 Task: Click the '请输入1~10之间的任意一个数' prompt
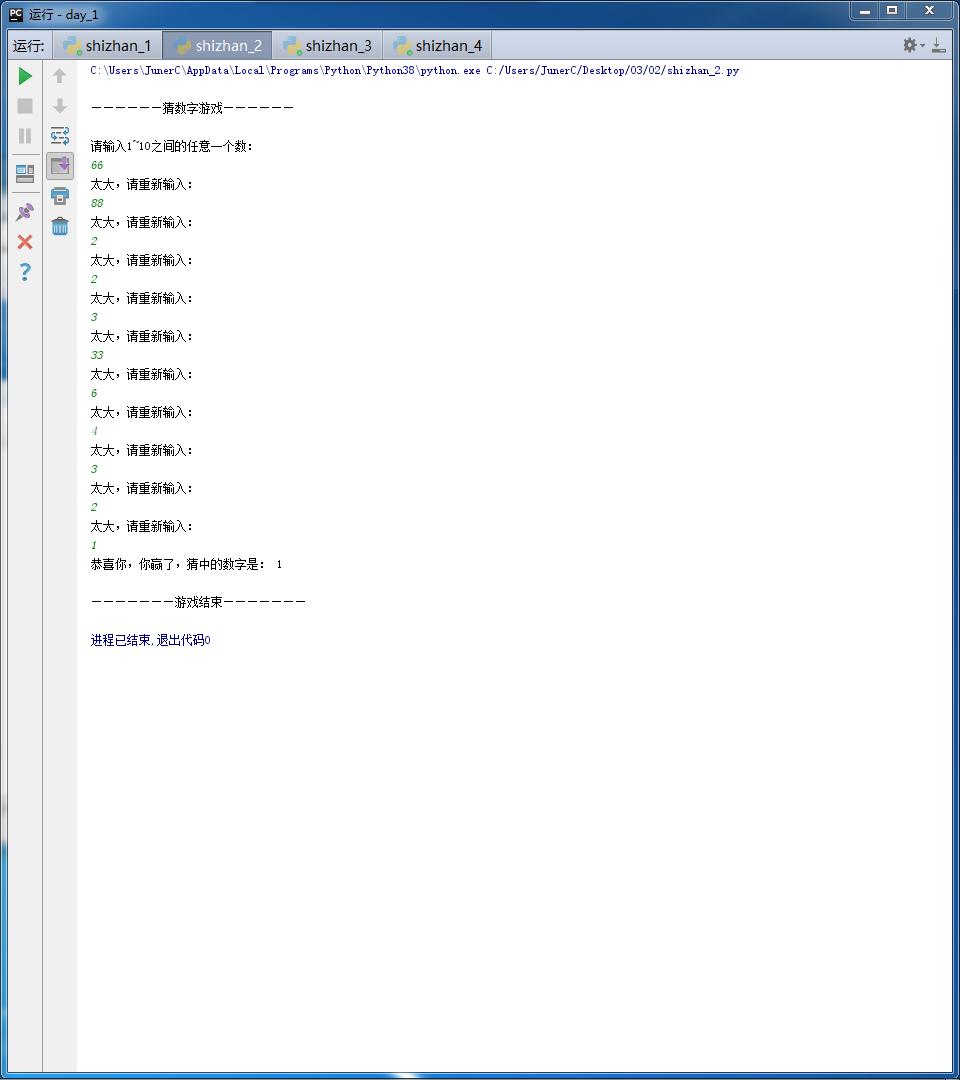point(171,146)
